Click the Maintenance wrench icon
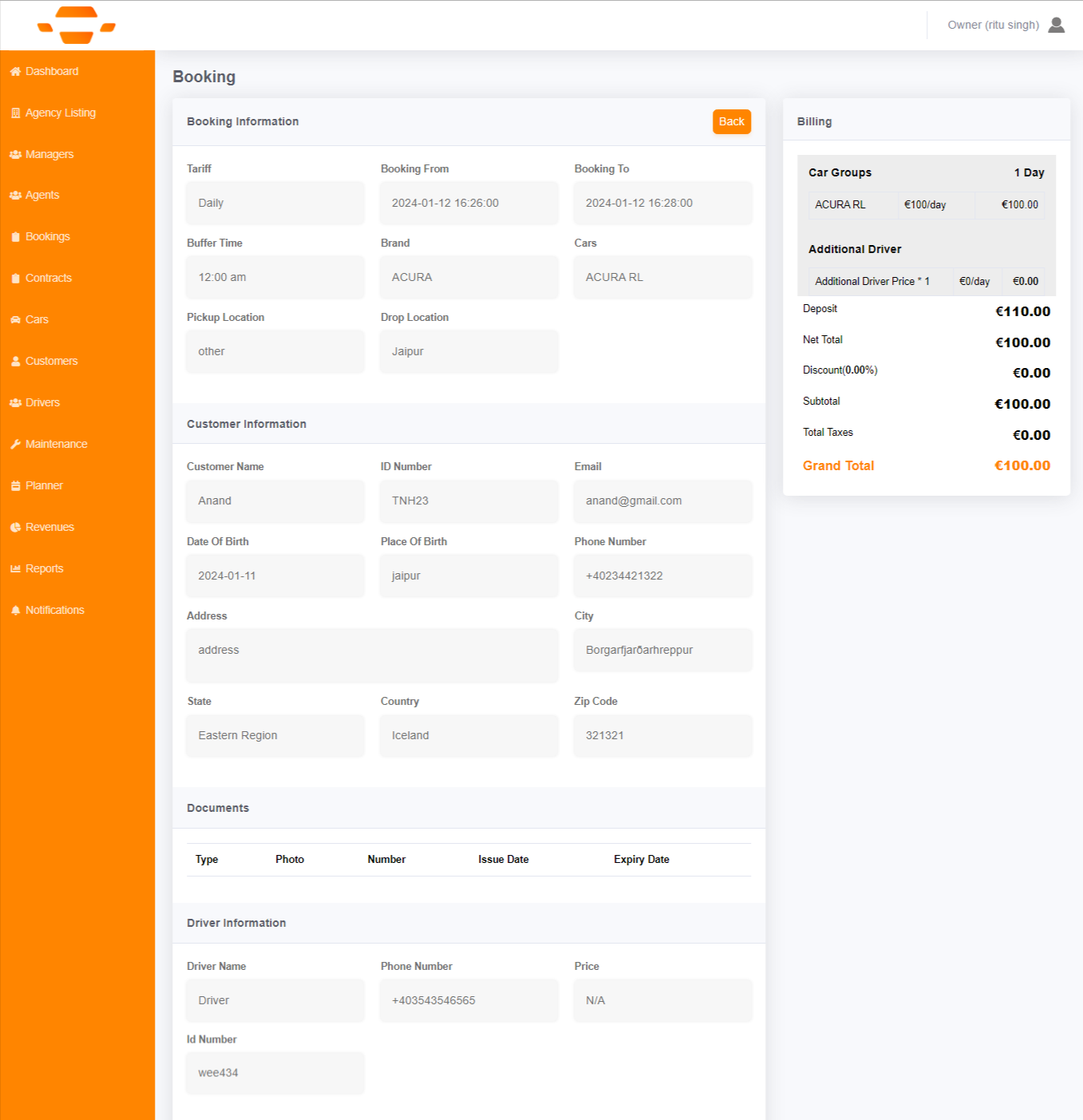 (15, 445)
